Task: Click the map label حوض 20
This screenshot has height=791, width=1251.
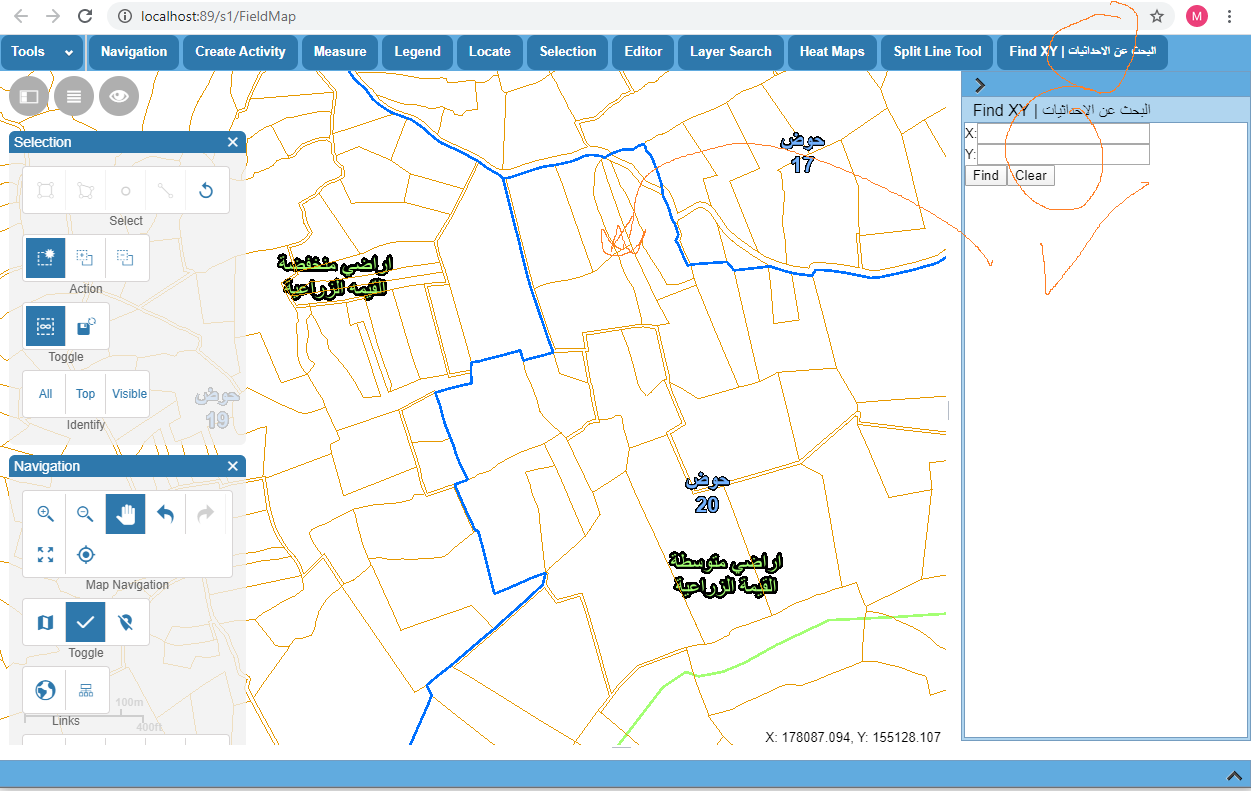Action: (x=707, y=493)
